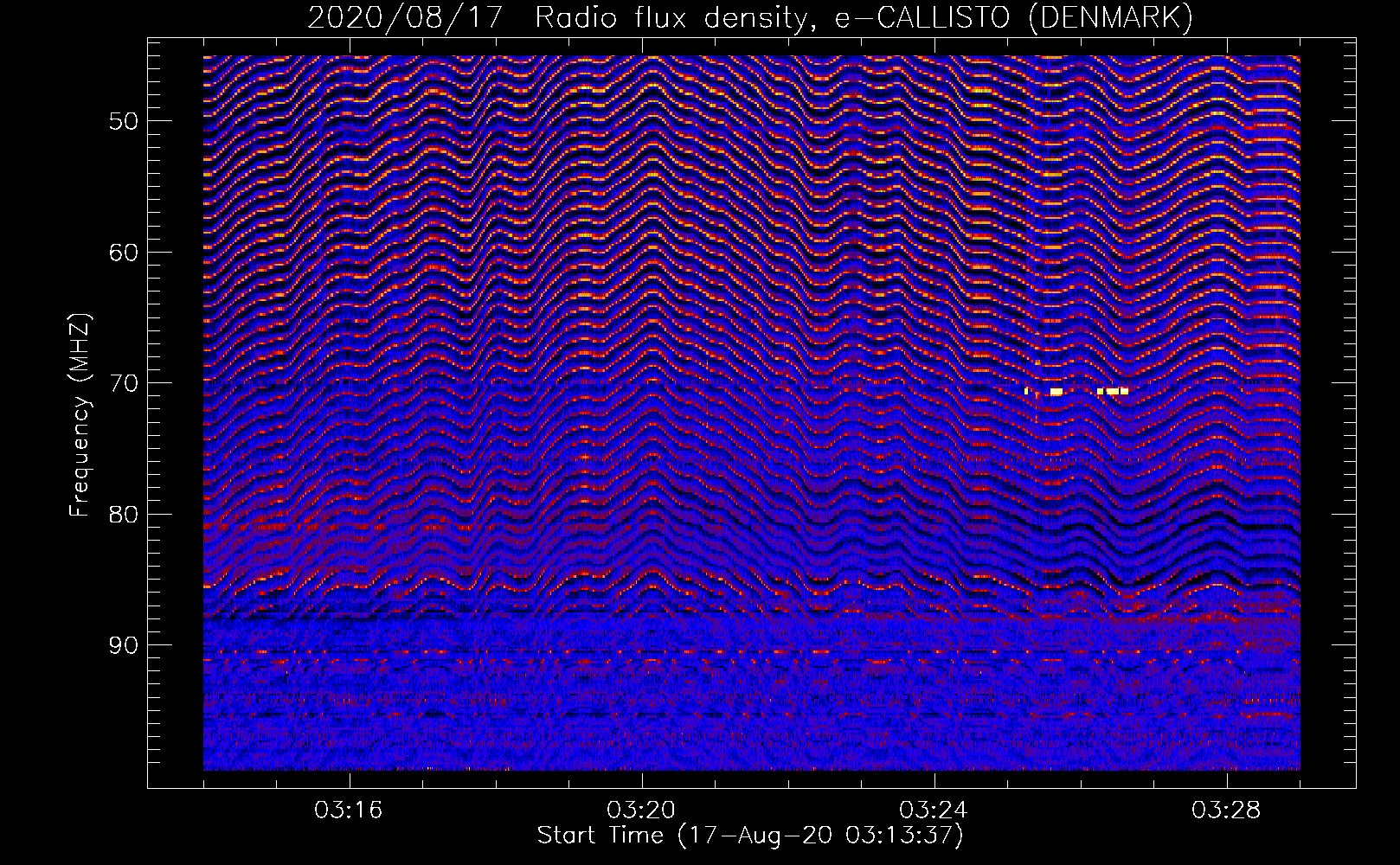Click the 80 frequency tick label
1400x865 pixels.
click(124, 515)
